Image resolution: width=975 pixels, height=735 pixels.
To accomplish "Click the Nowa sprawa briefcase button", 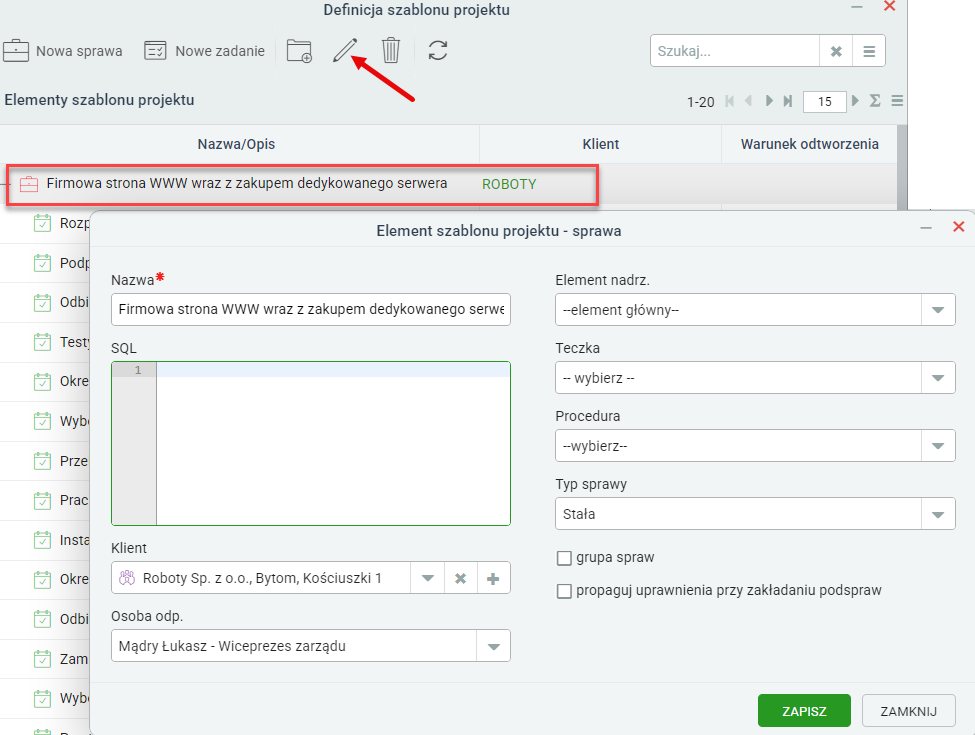I will point(62,51).
